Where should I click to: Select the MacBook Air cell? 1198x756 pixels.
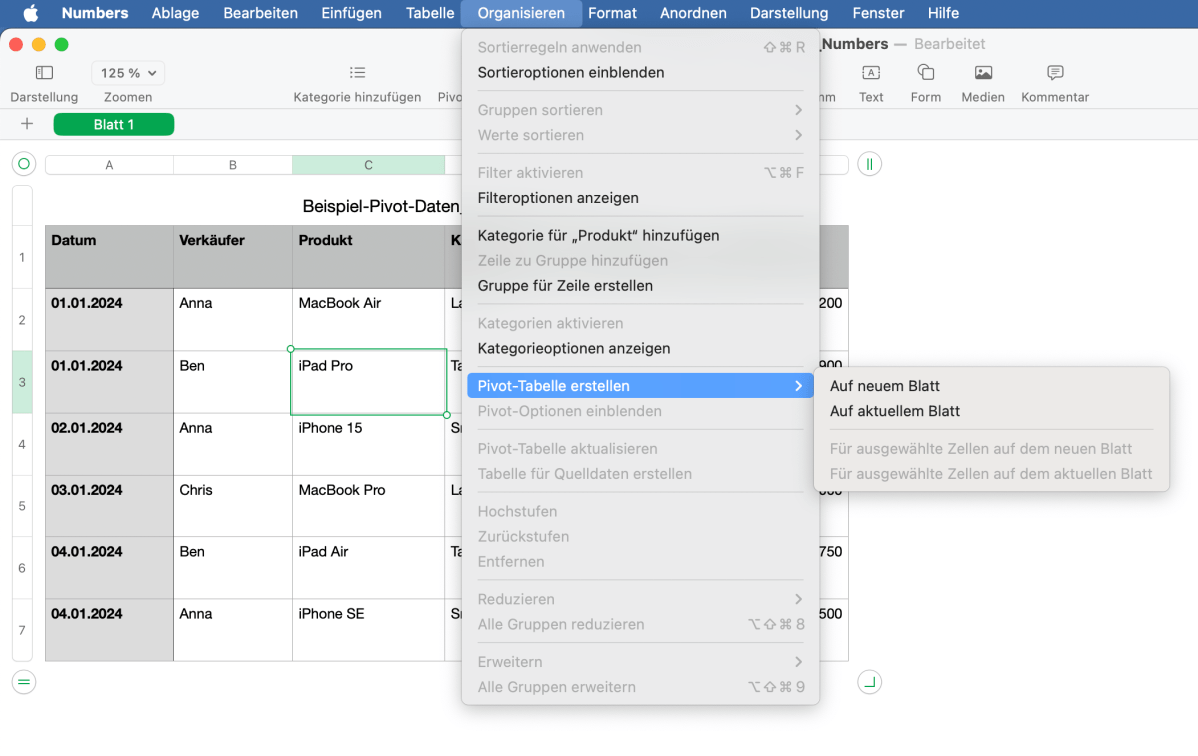(x=368, y=320)
